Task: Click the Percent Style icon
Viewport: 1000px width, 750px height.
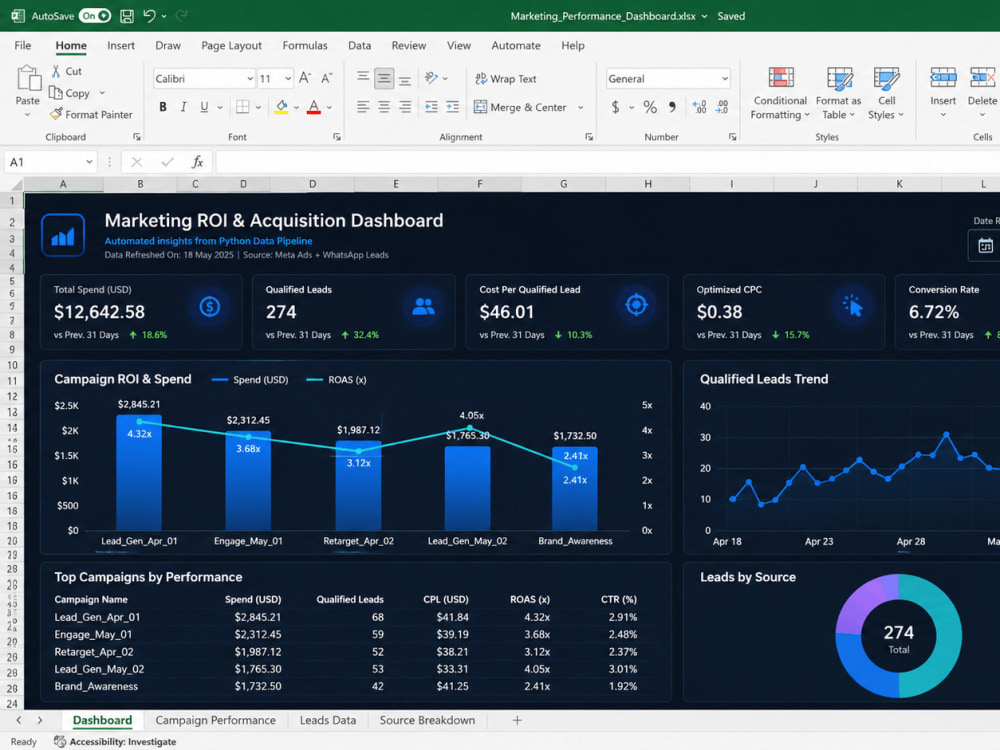Action: 650,107
